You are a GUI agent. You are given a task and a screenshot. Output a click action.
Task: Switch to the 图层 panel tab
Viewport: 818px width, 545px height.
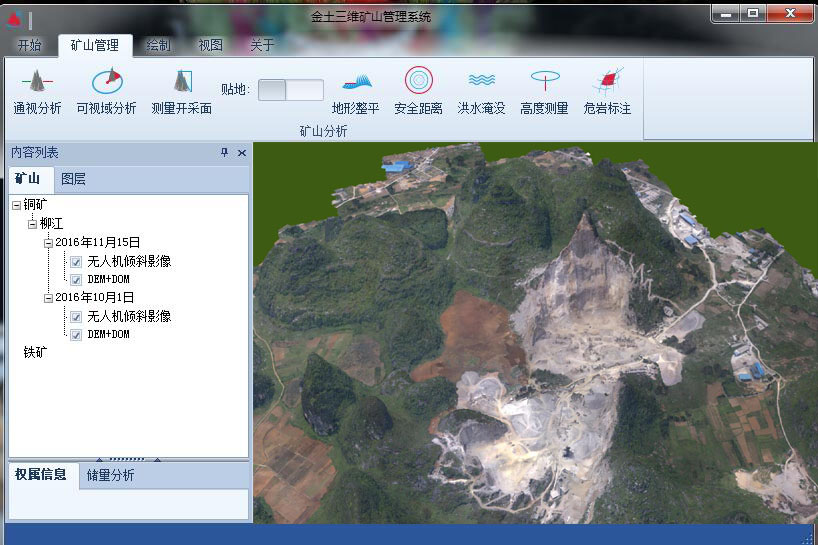click(73, 179)
